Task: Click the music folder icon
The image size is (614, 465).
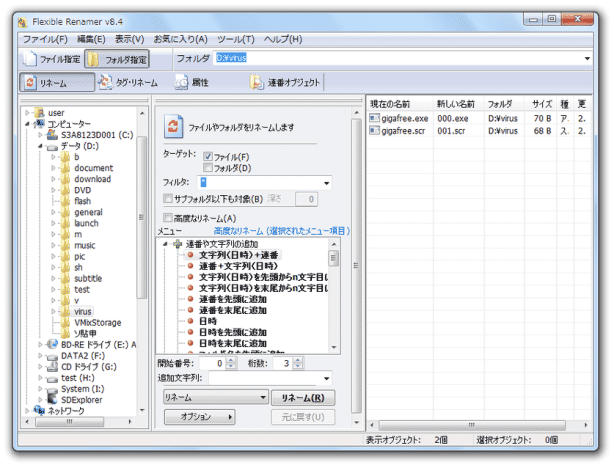Action: (65, 245)
